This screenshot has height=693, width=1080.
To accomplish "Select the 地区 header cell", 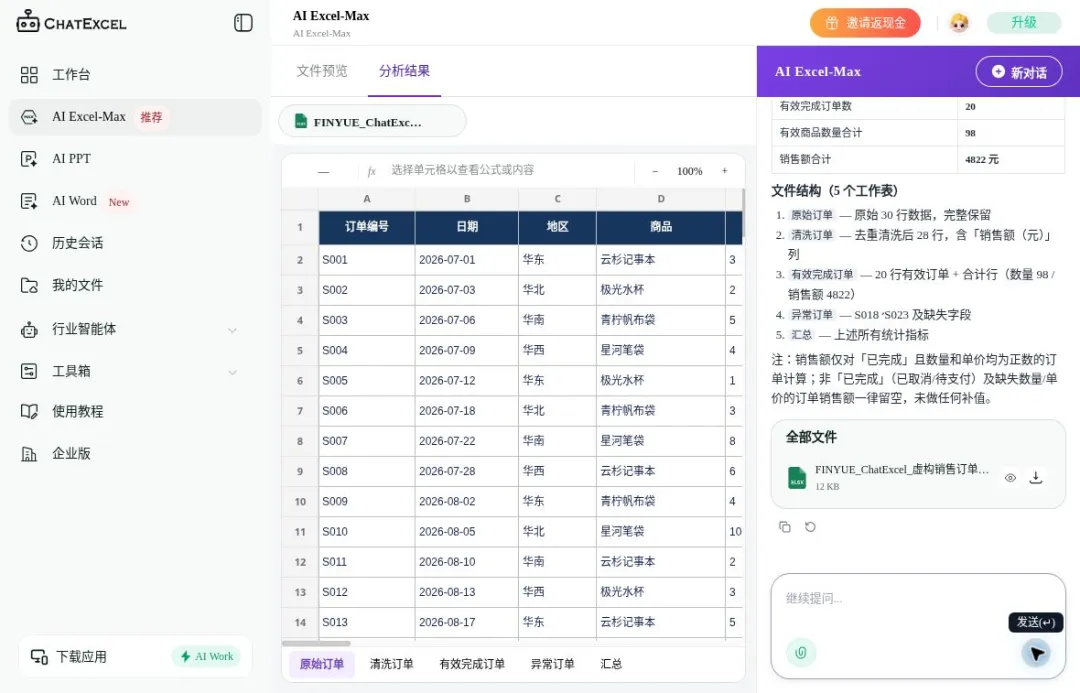I will [557, 227].
